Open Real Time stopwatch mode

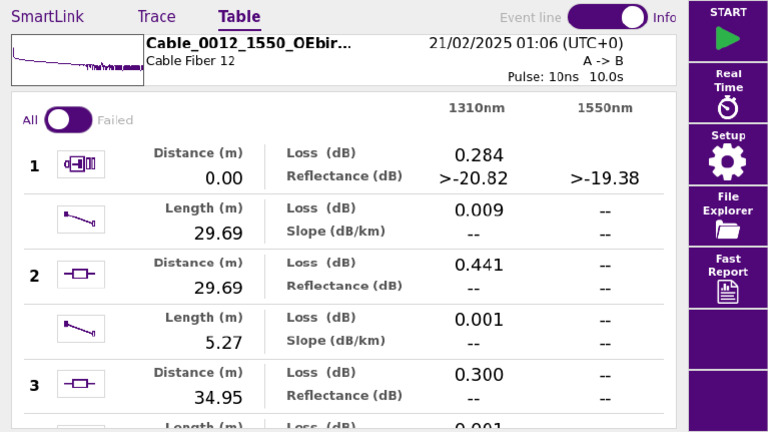point(728,93)
